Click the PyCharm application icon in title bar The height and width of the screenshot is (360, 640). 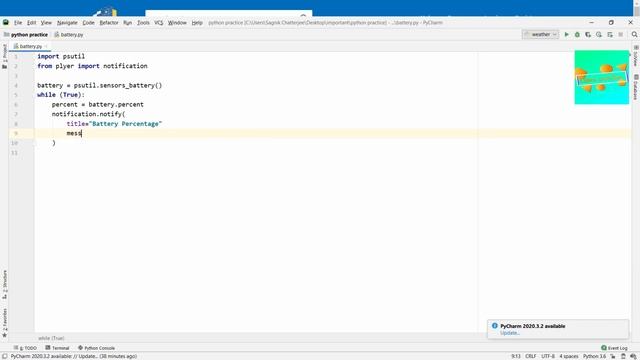pos(6,22)
